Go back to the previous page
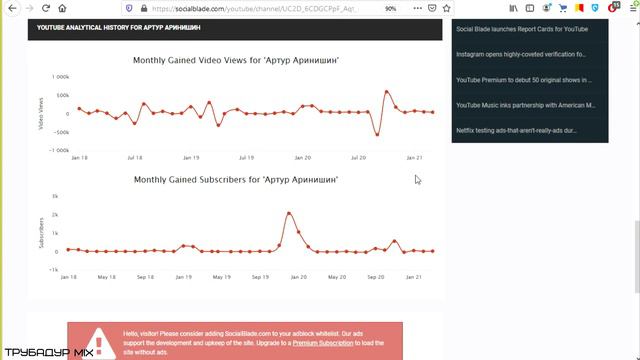 [12, 8]
